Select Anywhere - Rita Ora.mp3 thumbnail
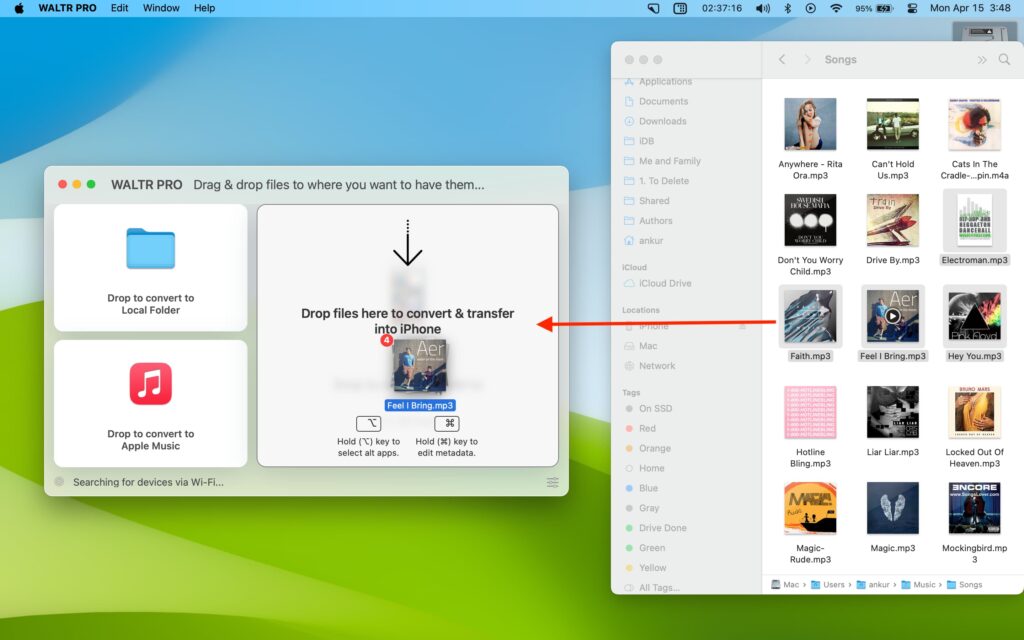This screenshot has height=640, width=1024. 810,124
